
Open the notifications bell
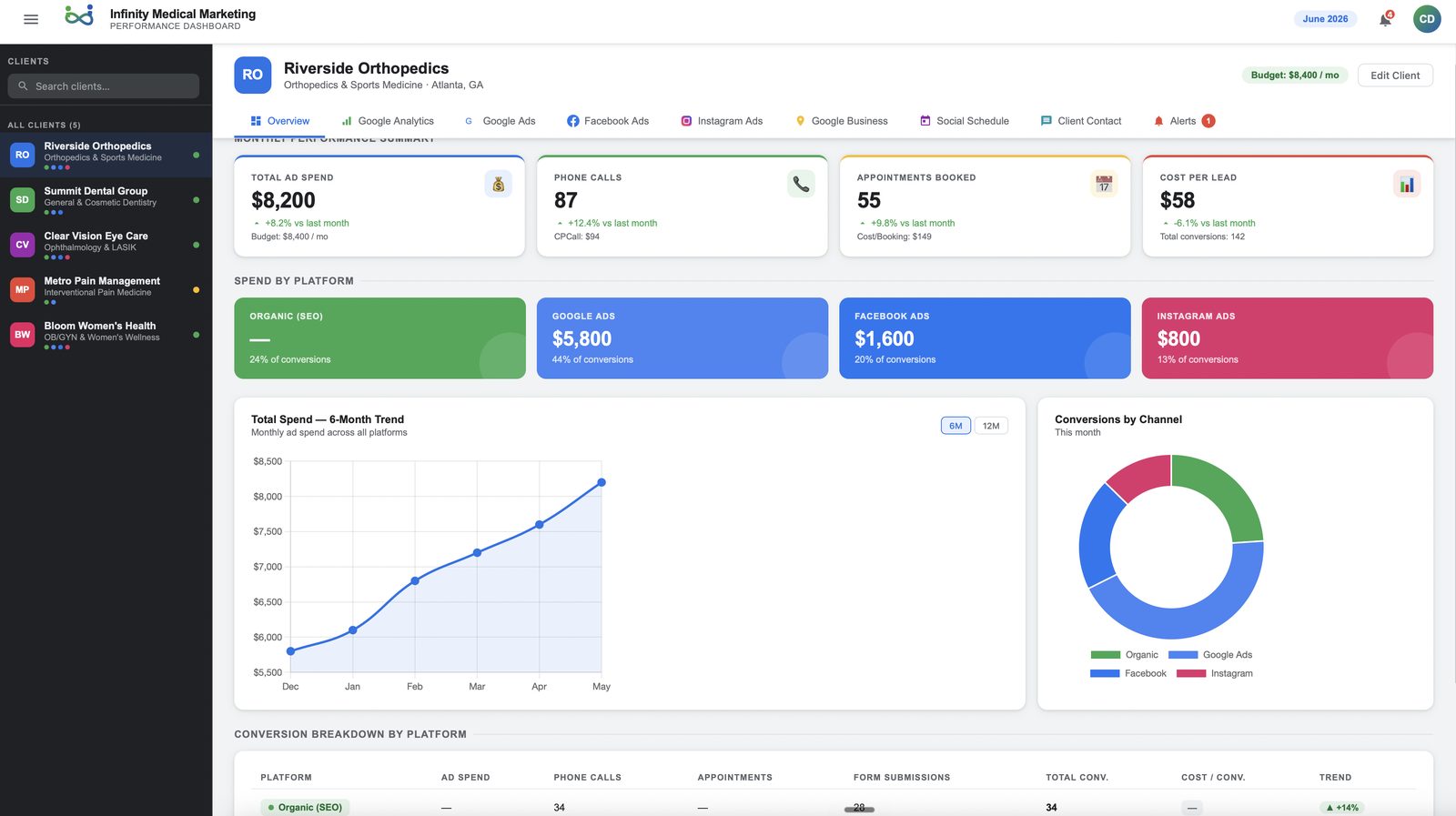1385,19
